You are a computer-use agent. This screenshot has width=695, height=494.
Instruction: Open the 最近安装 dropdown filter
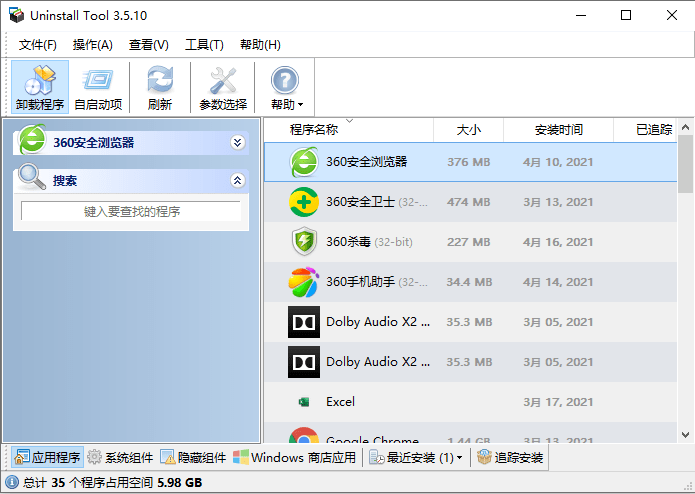pos(416,458)
